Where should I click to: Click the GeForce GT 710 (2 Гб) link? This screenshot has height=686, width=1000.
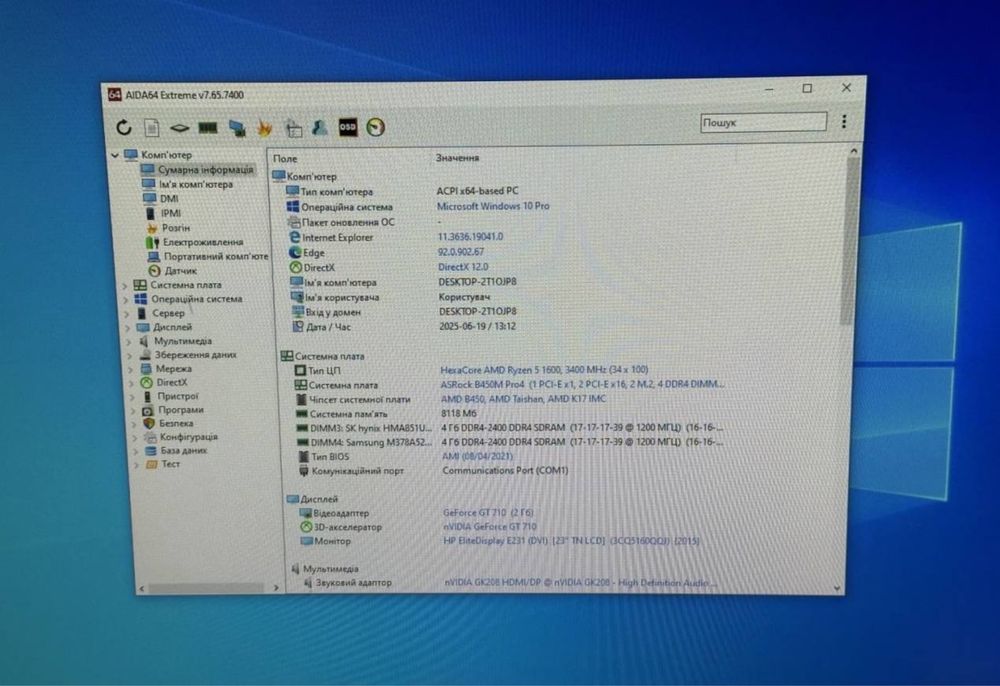pos(489,513)
